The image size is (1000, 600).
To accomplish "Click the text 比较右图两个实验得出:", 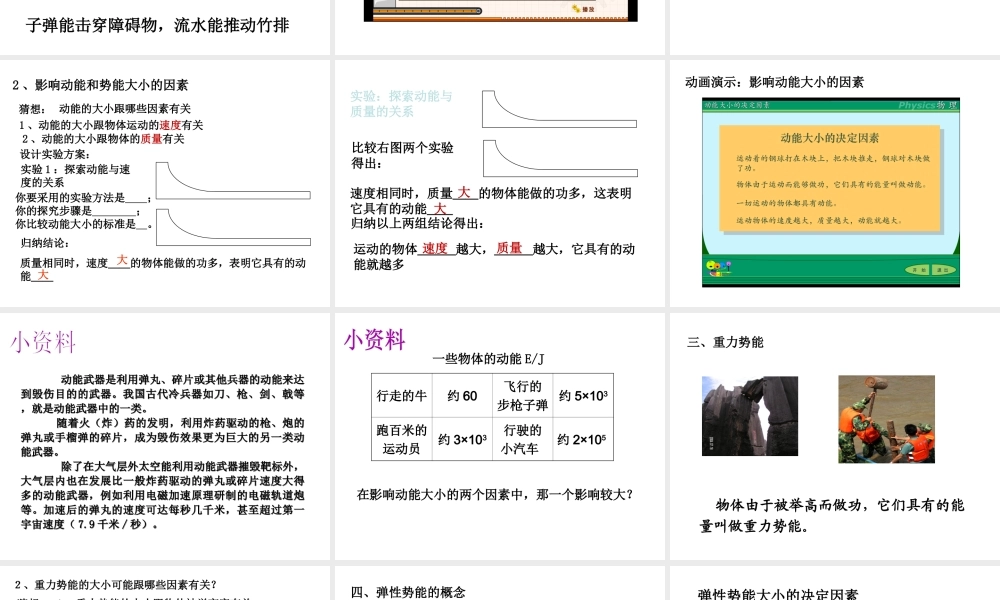I will [402, 155].
